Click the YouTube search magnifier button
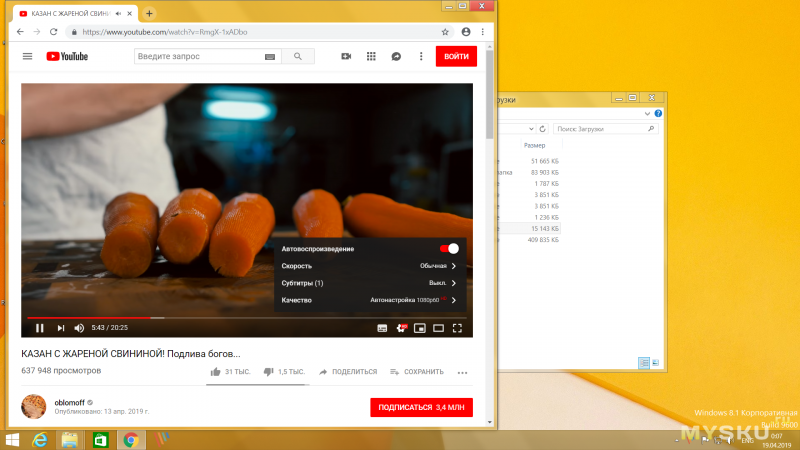The width and height of the screenshot is (800, 450). (298, 56)
